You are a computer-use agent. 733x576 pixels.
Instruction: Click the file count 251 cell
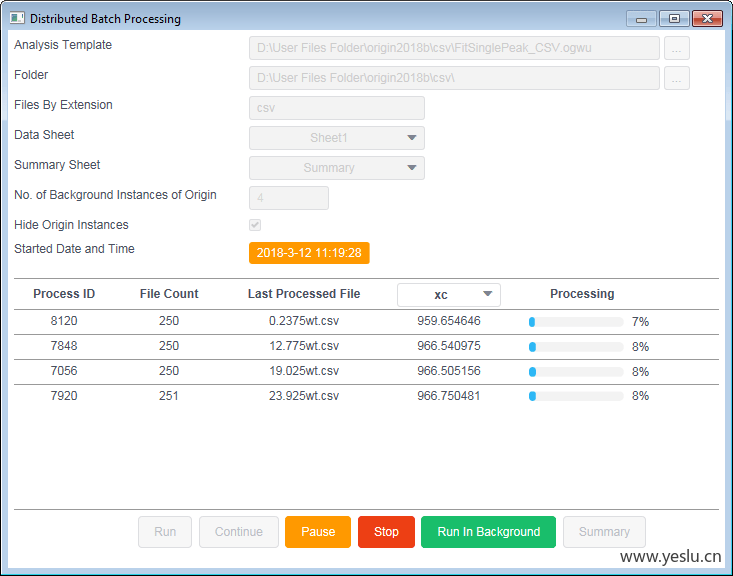click(x=169, y=396)
